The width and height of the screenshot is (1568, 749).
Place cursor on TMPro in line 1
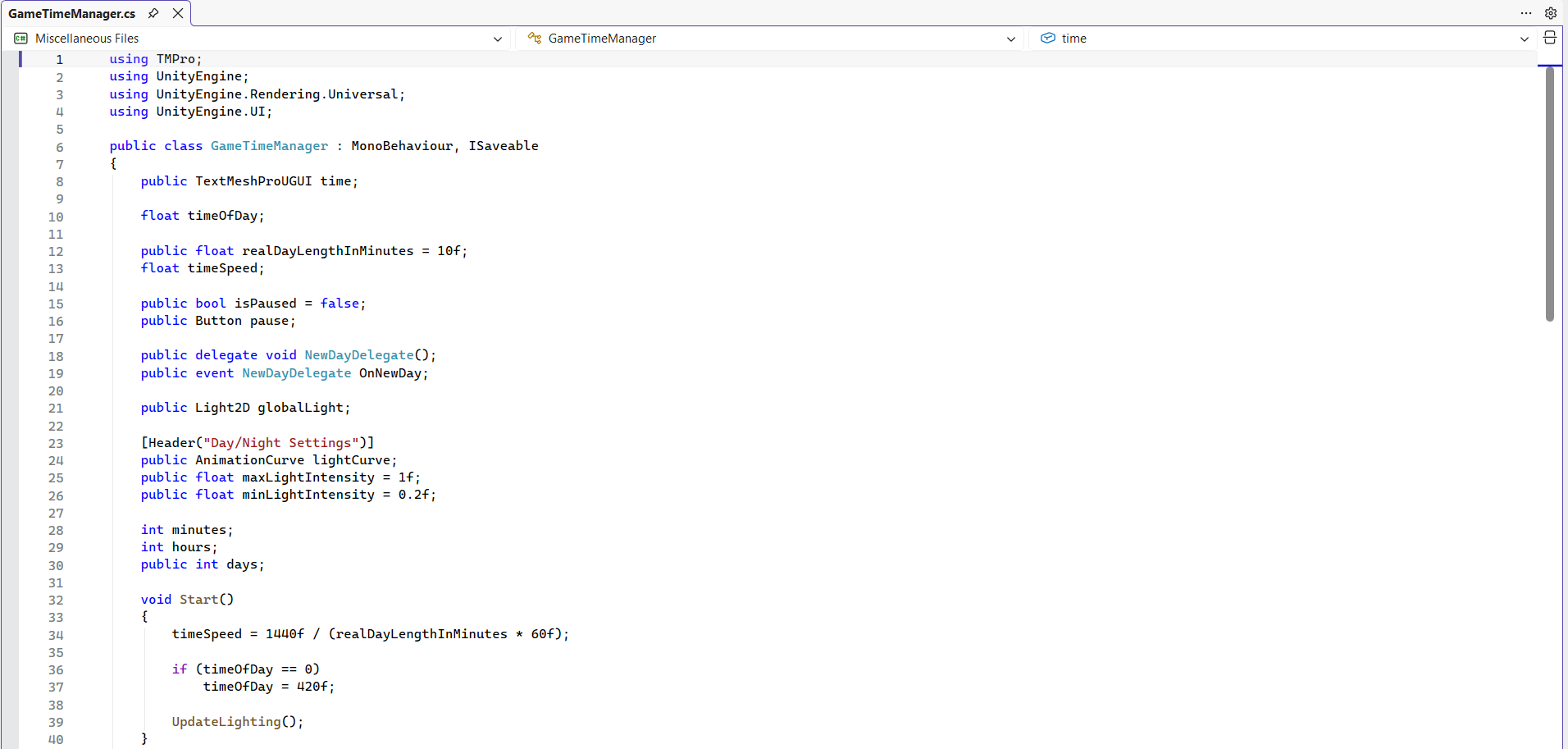175,59
